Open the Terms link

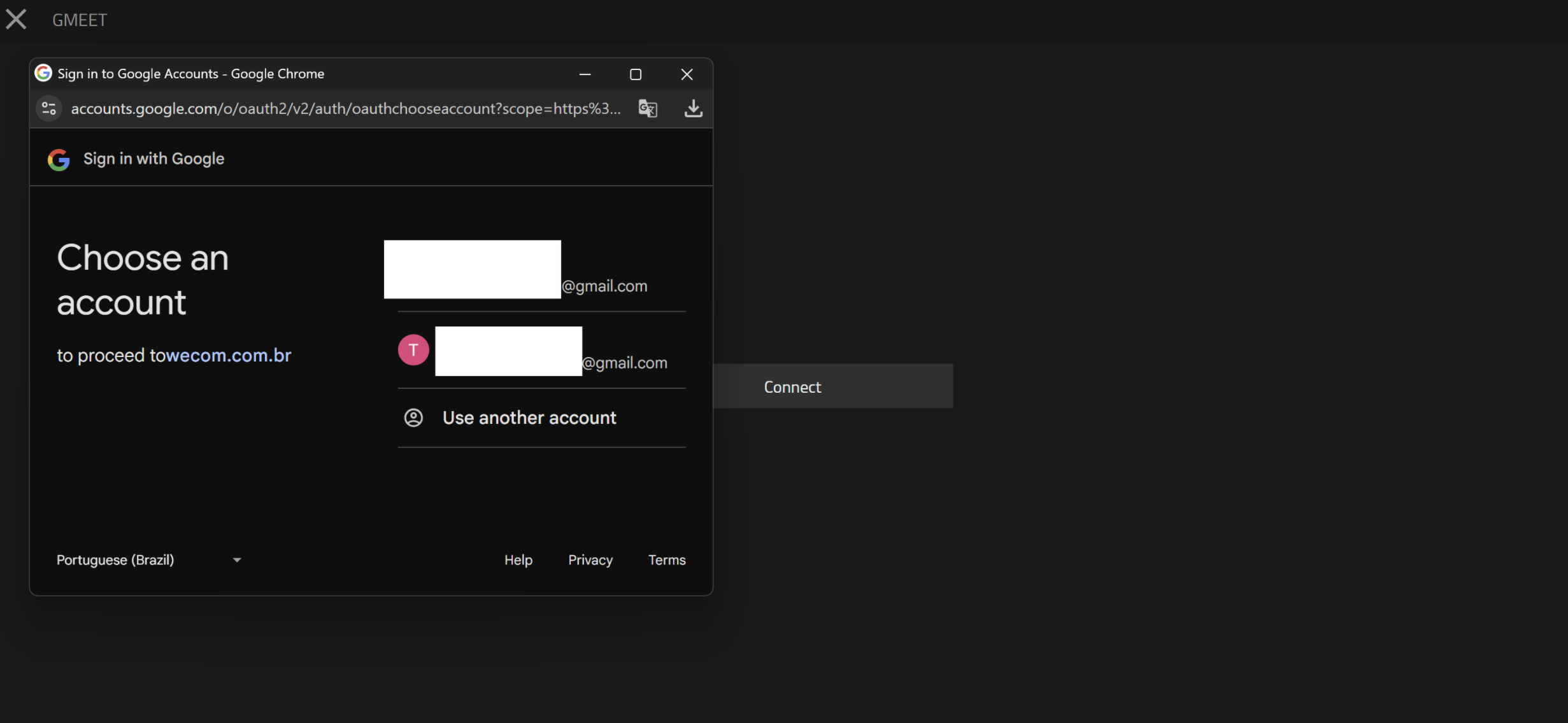pyautogui.click(x=666, y=560)
